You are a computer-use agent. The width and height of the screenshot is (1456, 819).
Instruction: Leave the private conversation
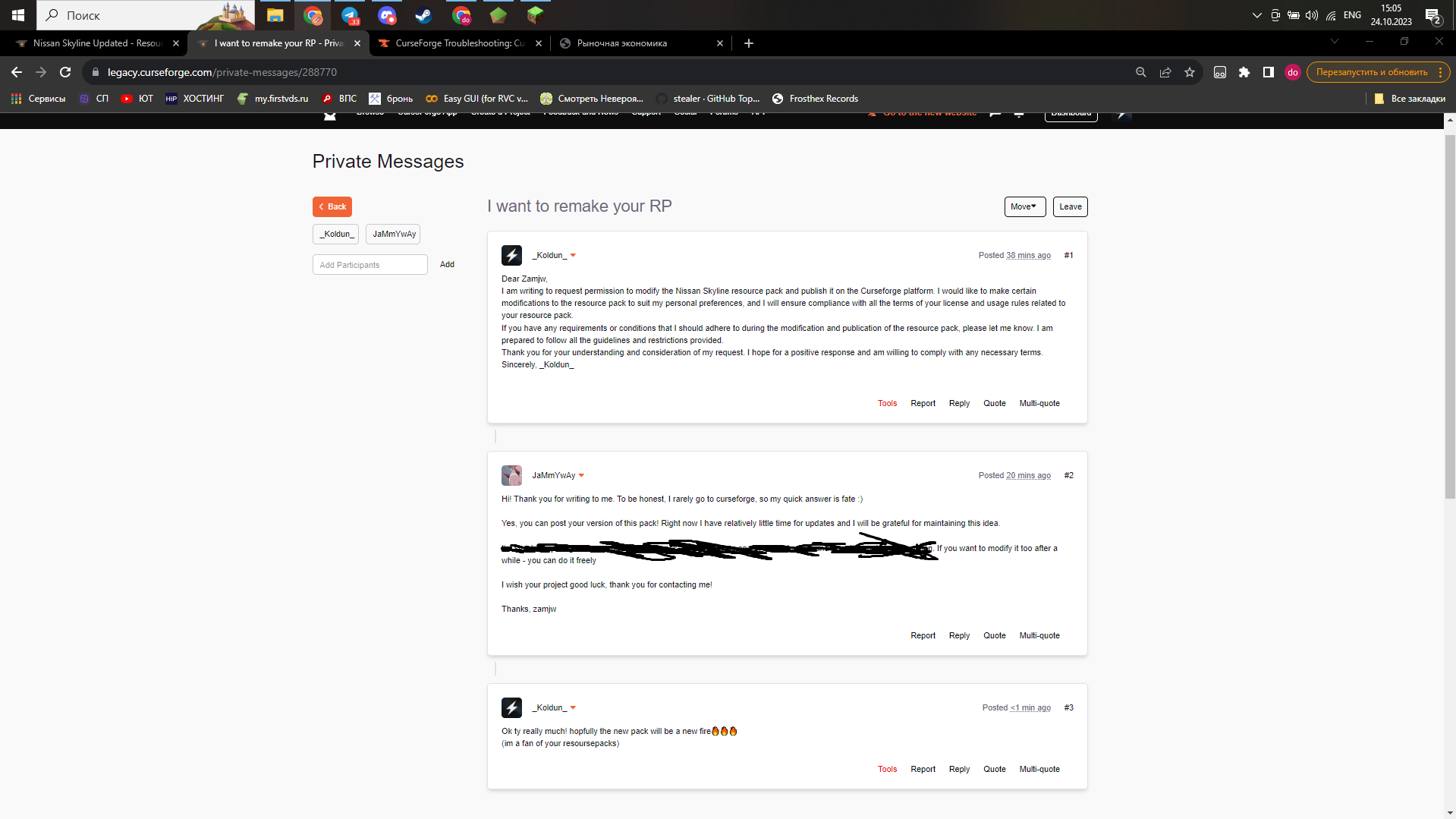click(x=1070, y=206)
